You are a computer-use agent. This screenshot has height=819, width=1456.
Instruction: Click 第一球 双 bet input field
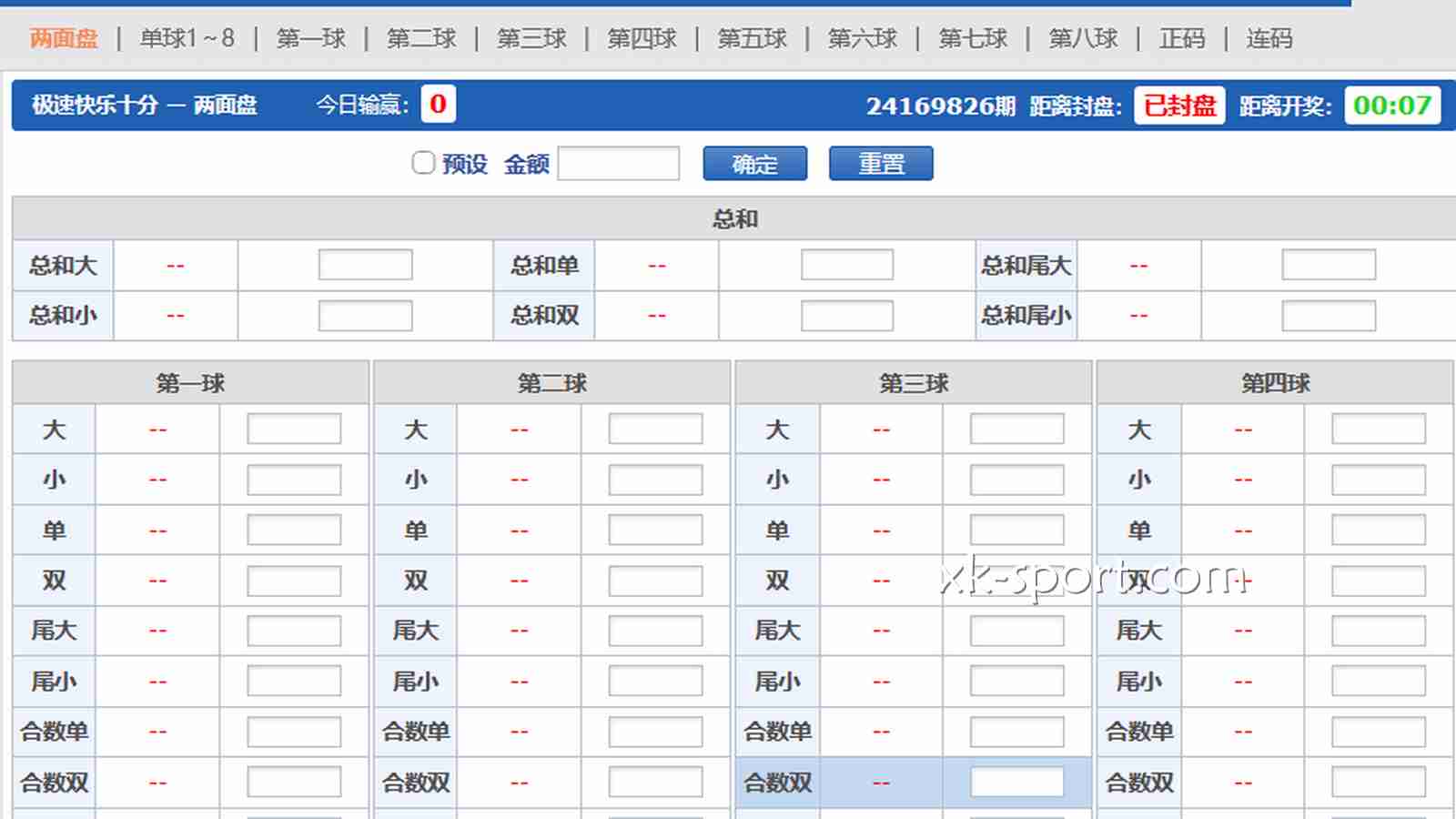click(294, 581)
